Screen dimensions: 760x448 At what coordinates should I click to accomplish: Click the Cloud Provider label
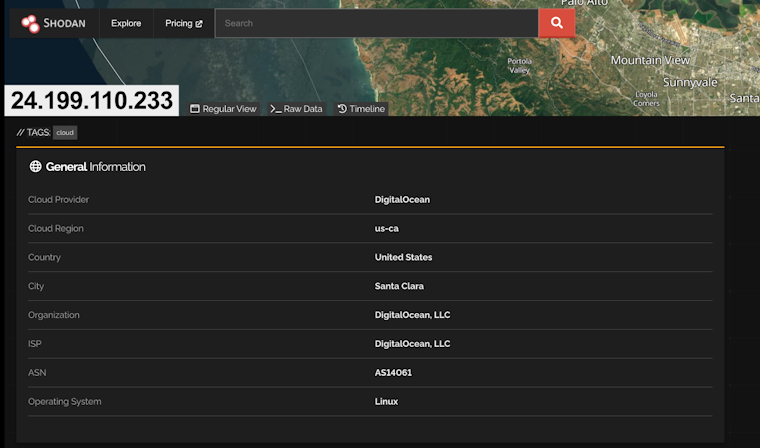point(59,200)
